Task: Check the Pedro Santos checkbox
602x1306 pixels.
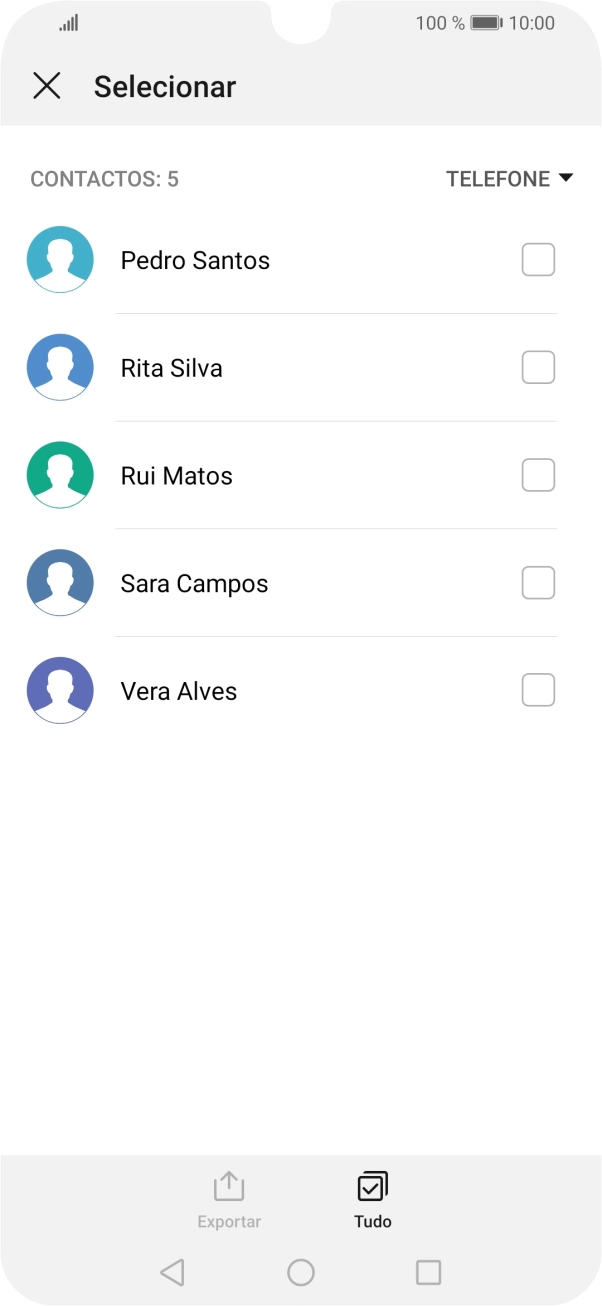Action: pos(538,259)
